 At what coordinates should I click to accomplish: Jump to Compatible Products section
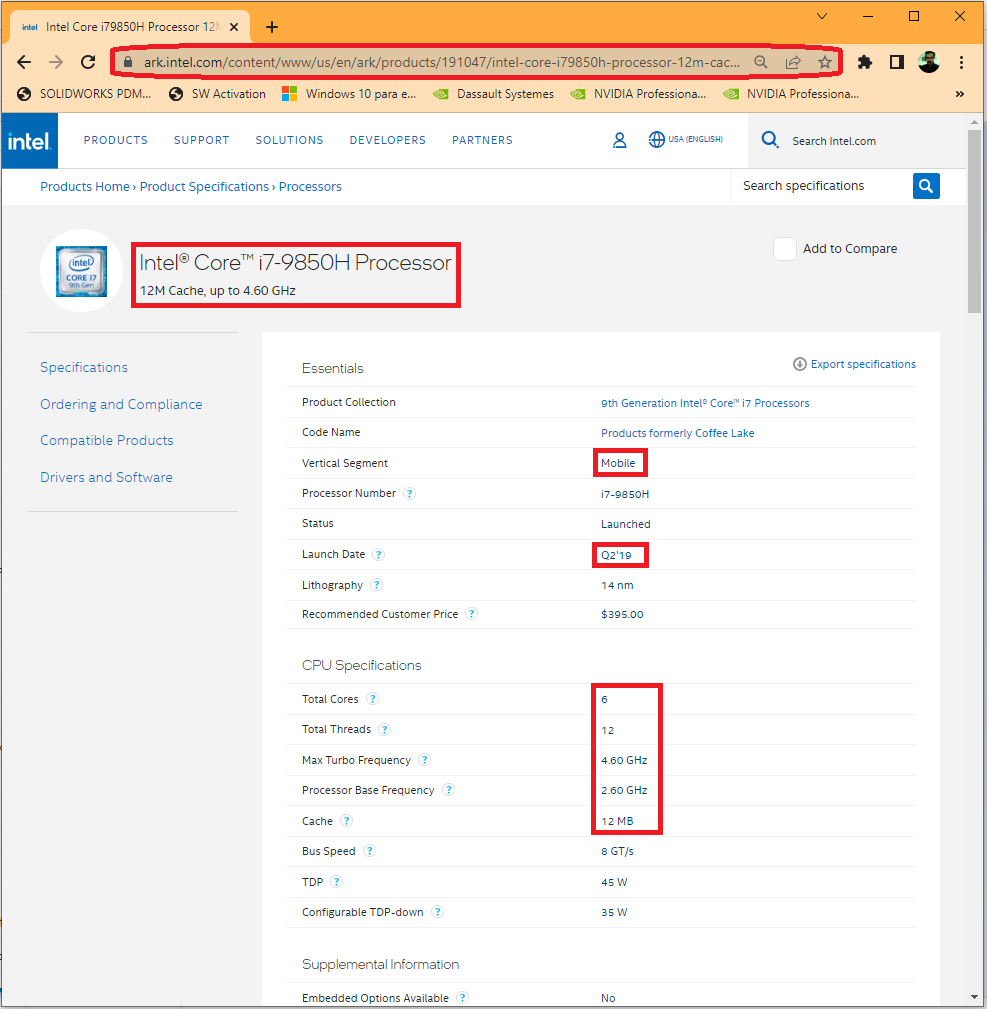pyautogui.click(x=107, y=440)
